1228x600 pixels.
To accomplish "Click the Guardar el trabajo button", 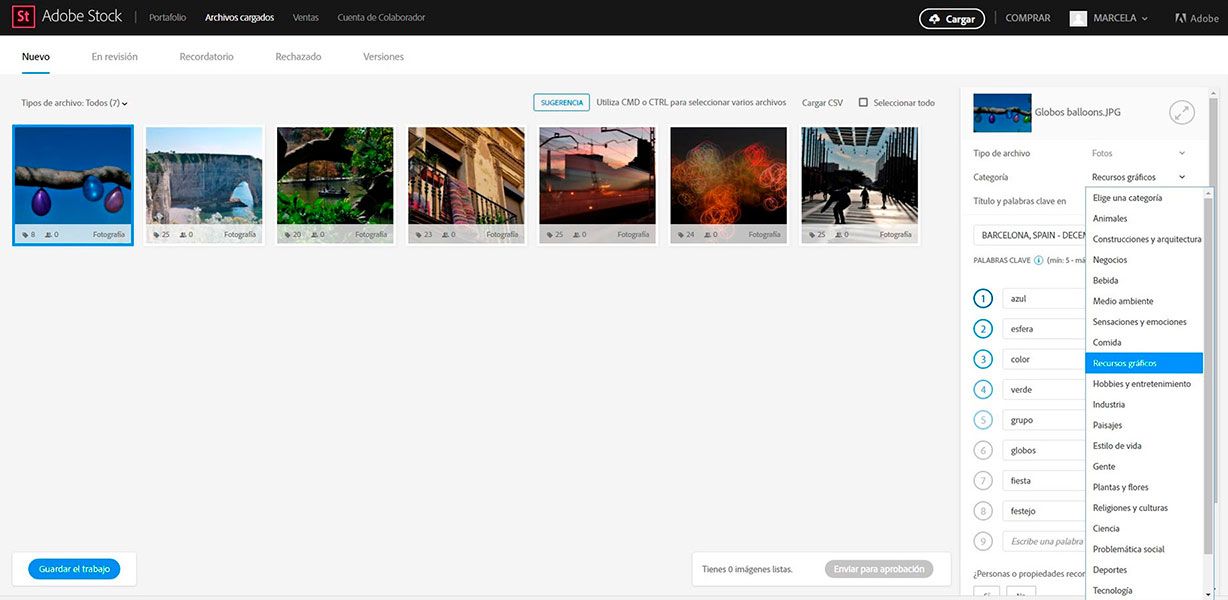I will pyautogui.click(x=74, y=569).
